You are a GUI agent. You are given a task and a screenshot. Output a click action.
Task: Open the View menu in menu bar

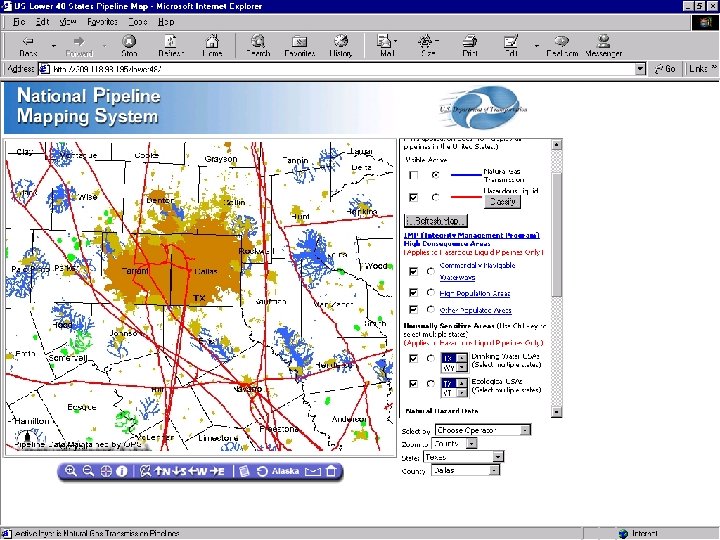click(68, 21)
